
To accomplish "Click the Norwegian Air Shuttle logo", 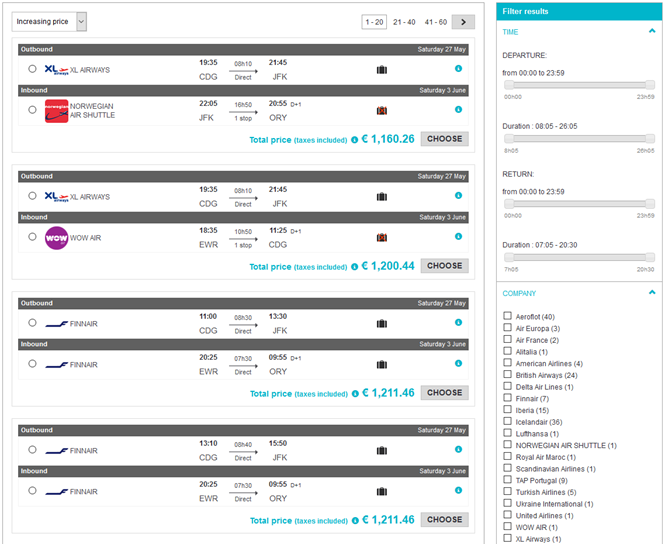I will point(56,110).
